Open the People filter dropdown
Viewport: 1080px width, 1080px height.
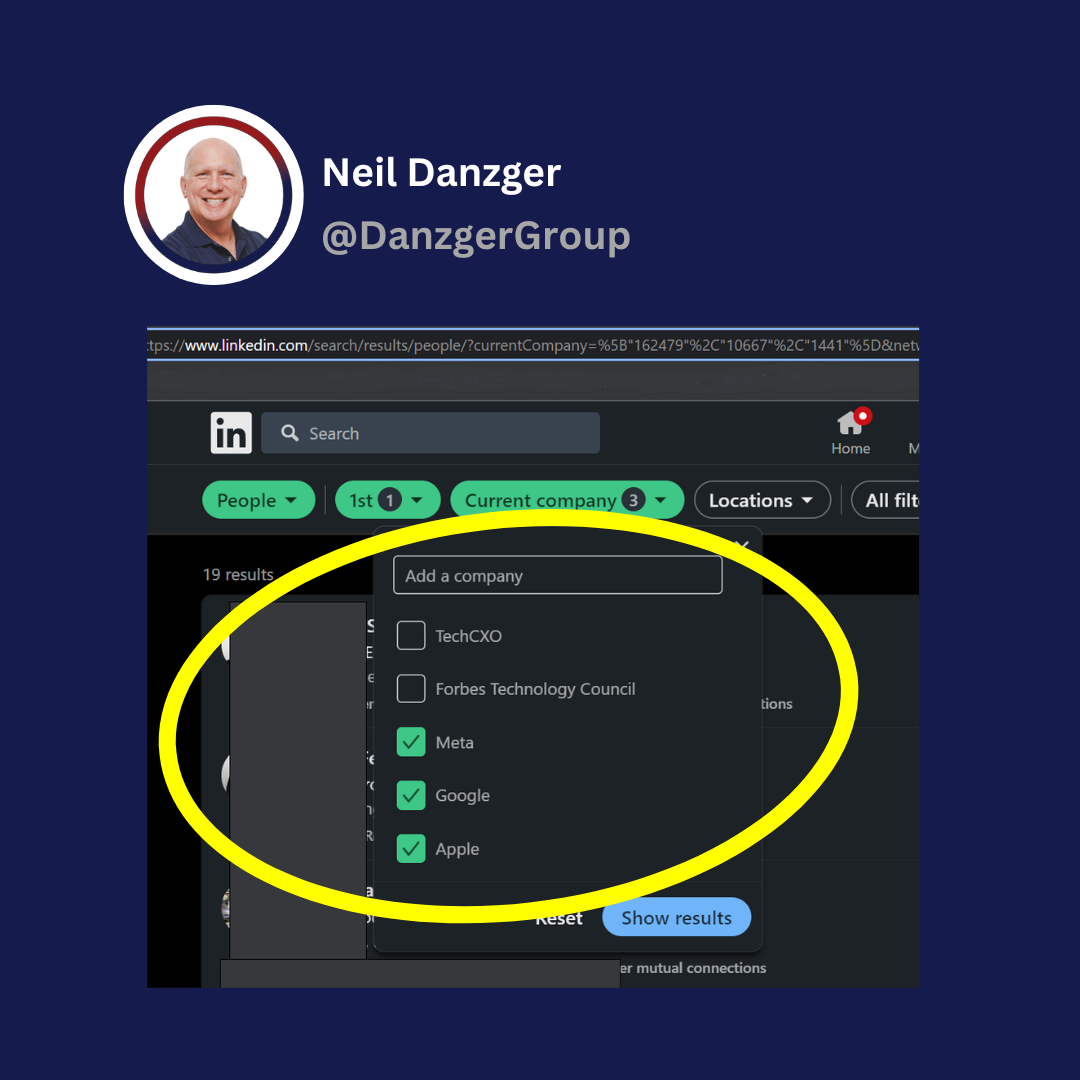pyautogui.click(x=258, y=501)
